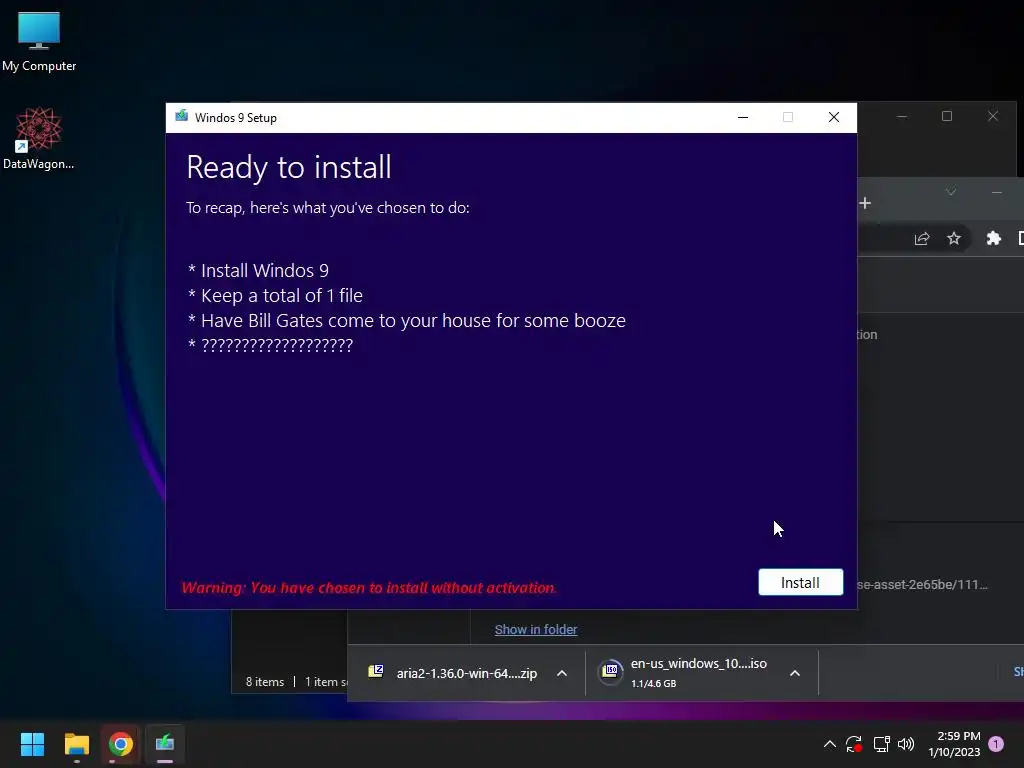Show hidden system tray icons

click(829, 744)
